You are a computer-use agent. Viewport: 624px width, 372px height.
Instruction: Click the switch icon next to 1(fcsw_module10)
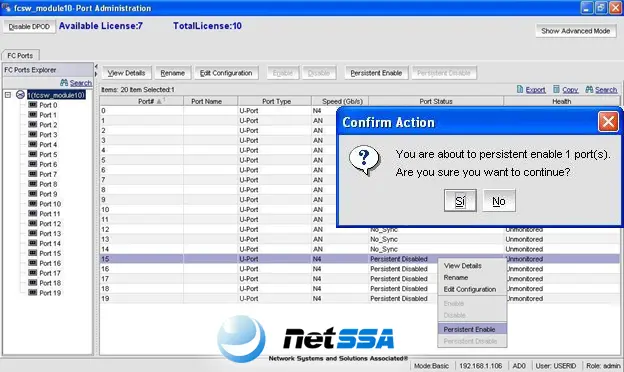click(x=20, y=95)
